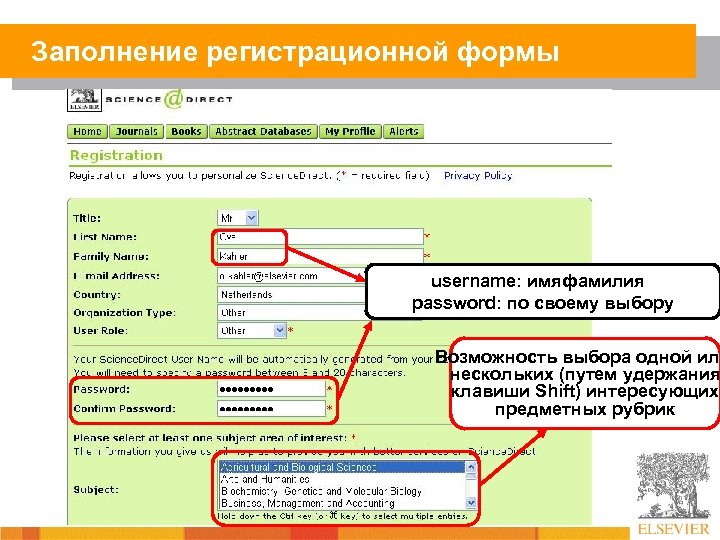Click subject list scroll down arrow
This screenshot has width=720, height=540.
point(471,503)
